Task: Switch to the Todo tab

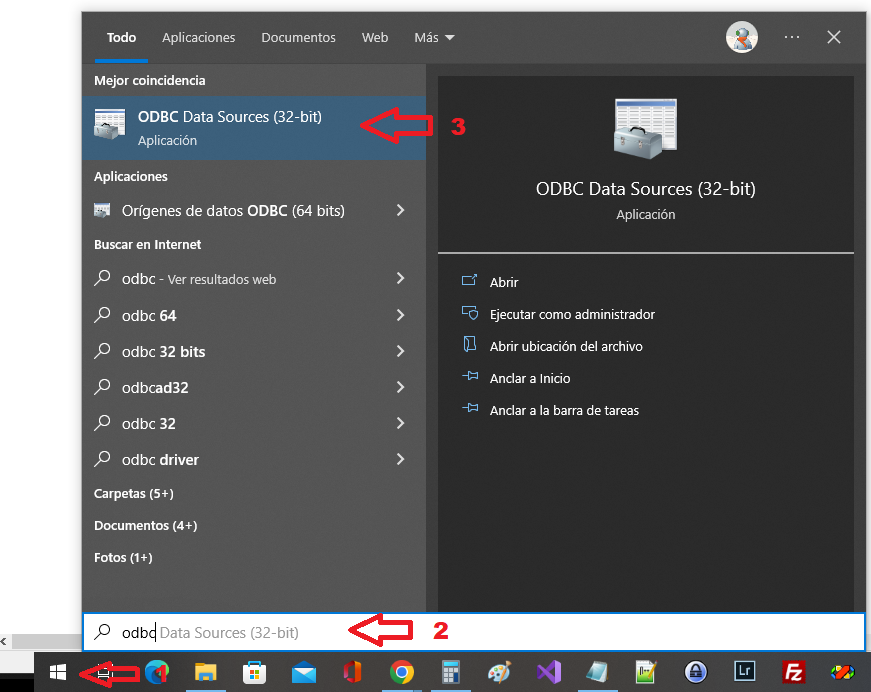Action: 121,38
